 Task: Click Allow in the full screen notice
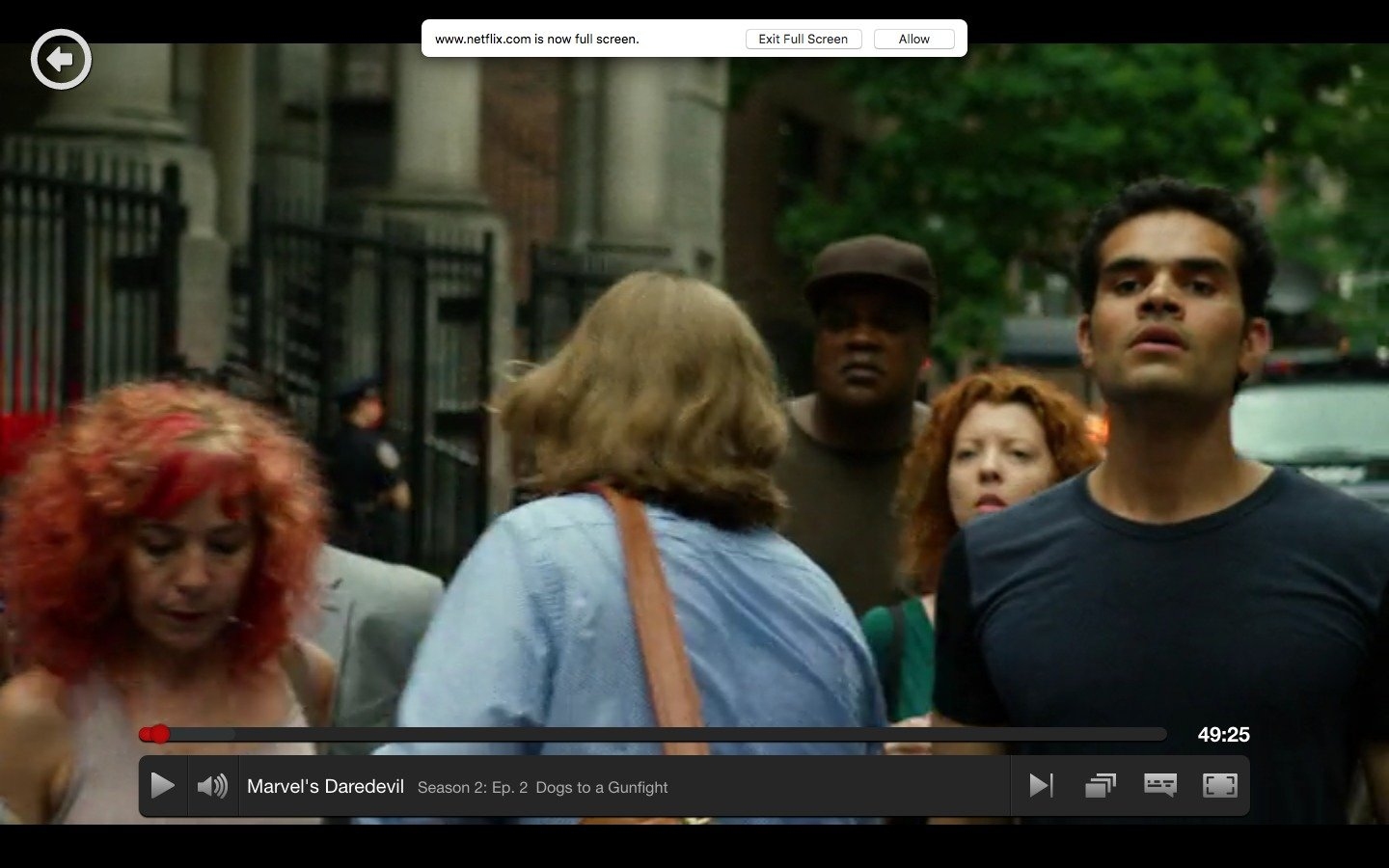coord(913,39)
